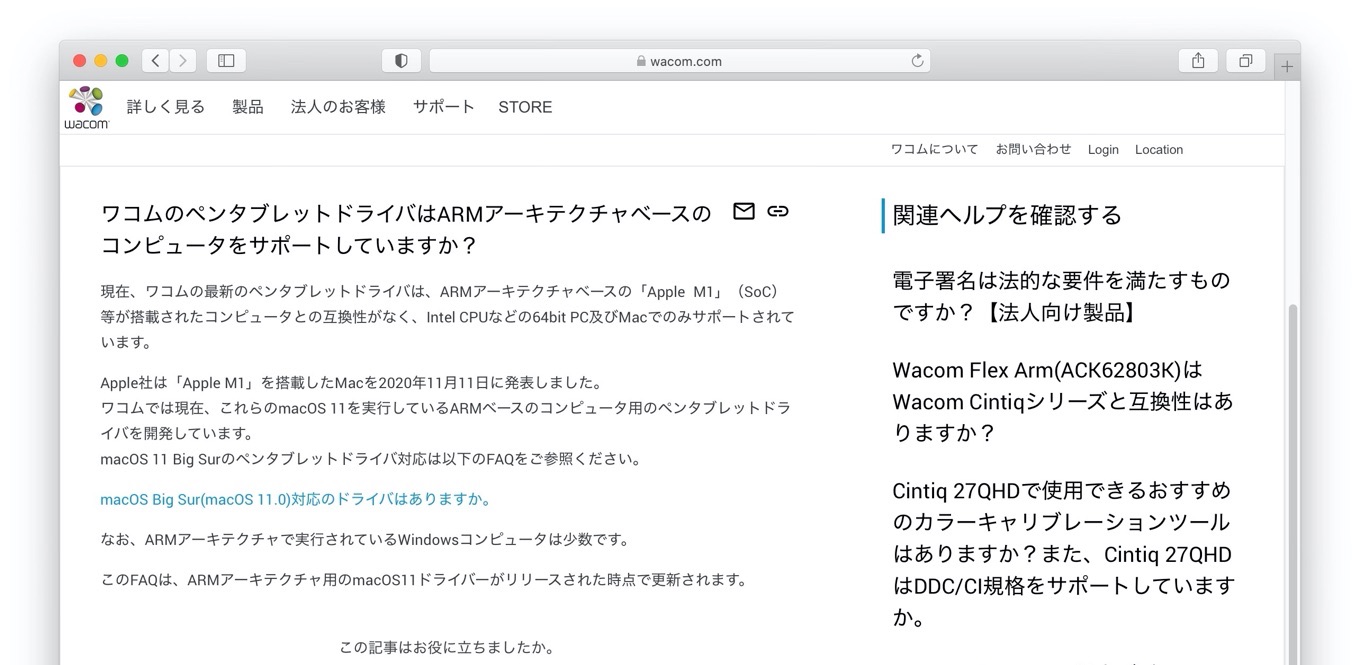Reload the page with the refresh icon
Image resolution: width=1359 pixels, height=665 pixels.
point(917,60)
